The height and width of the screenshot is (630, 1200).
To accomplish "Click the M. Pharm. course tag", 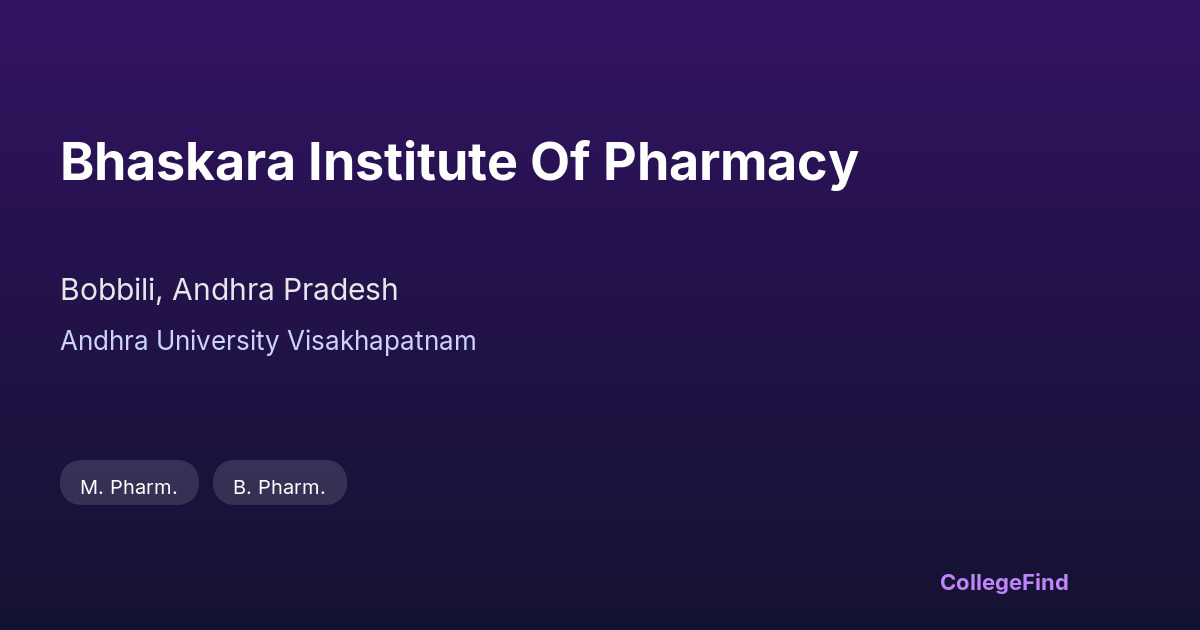I will point(129,487).
